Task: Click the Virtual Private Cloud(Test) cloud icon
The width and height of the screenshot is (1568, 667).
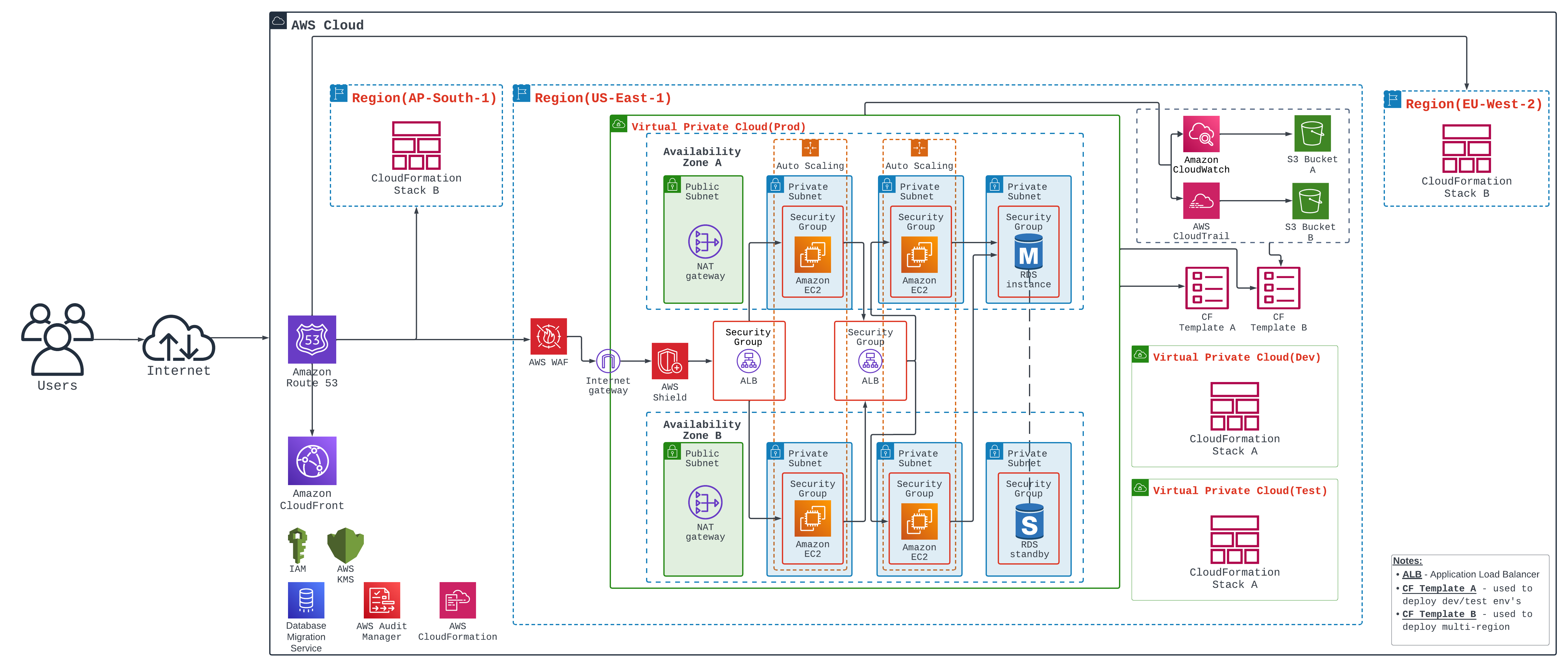Action: [1140, 488]
